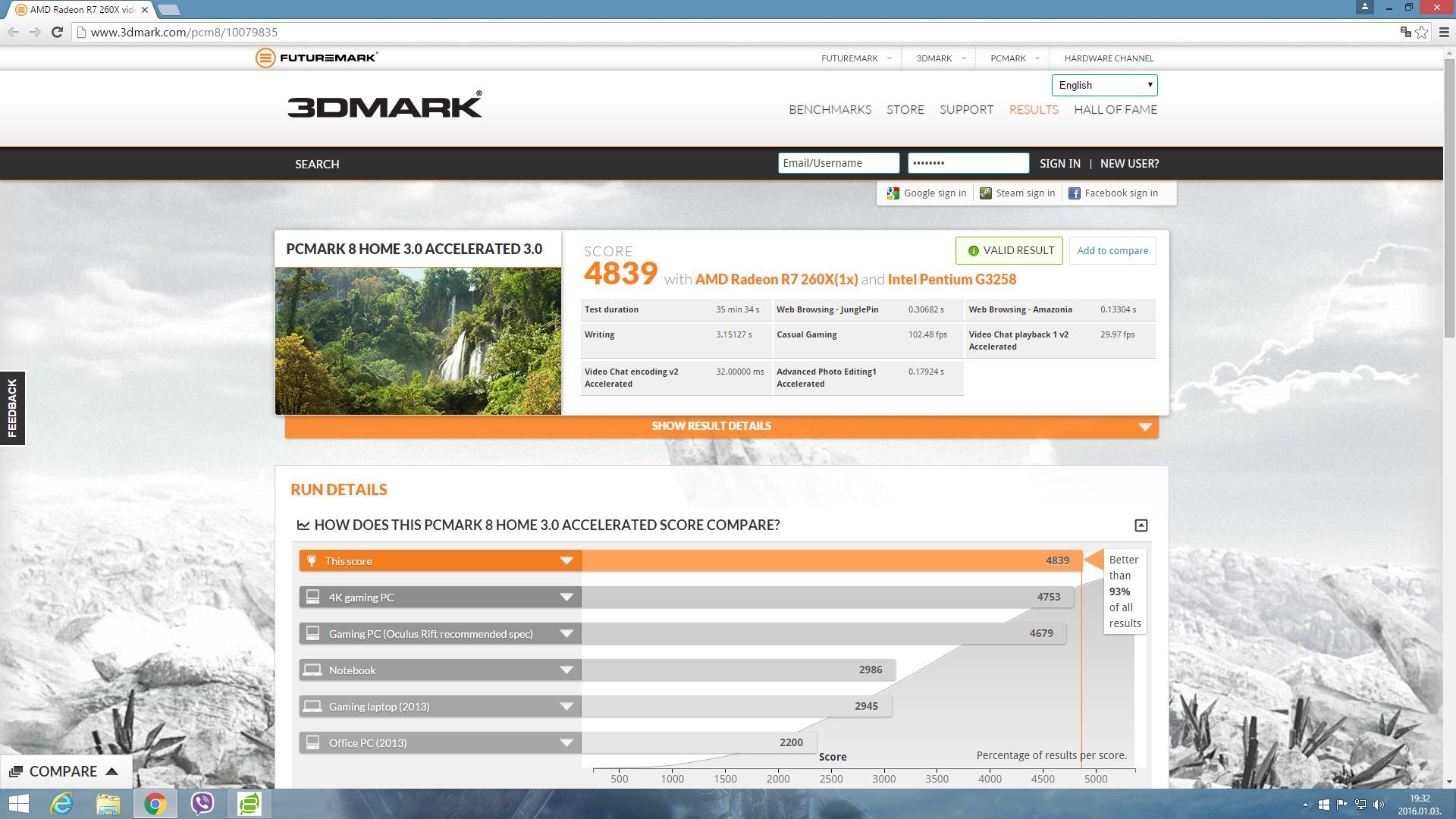Open the Chrome menu hamburger icon
The width and height of the screenshot is (1456, 819).
click(x=1444, y=32)
